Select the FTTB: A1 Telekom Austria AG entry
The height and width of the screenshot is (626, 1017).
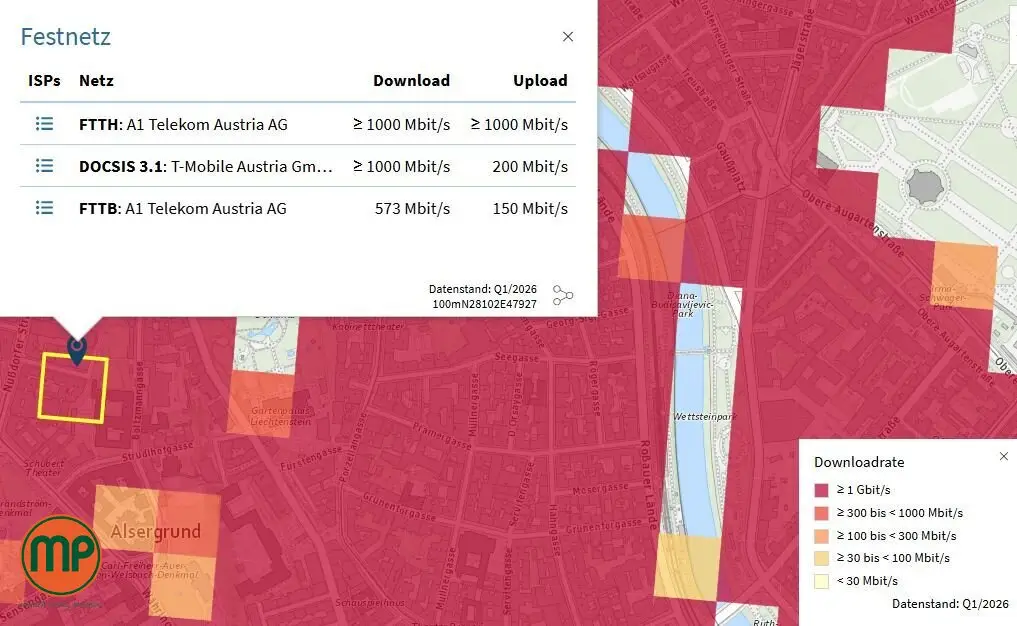[182, 209]
